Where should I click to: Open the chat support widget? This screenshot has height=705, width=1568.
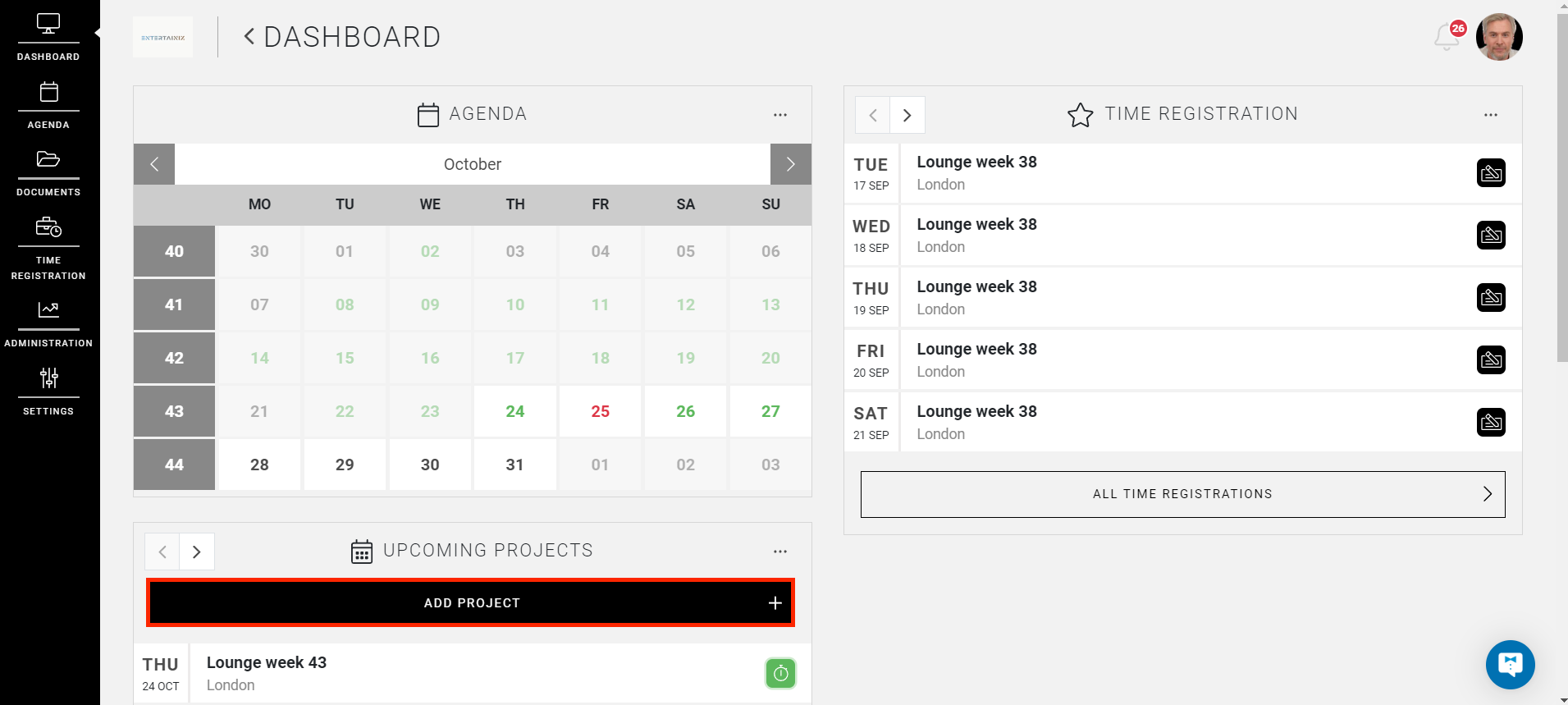click(1510, 664)
